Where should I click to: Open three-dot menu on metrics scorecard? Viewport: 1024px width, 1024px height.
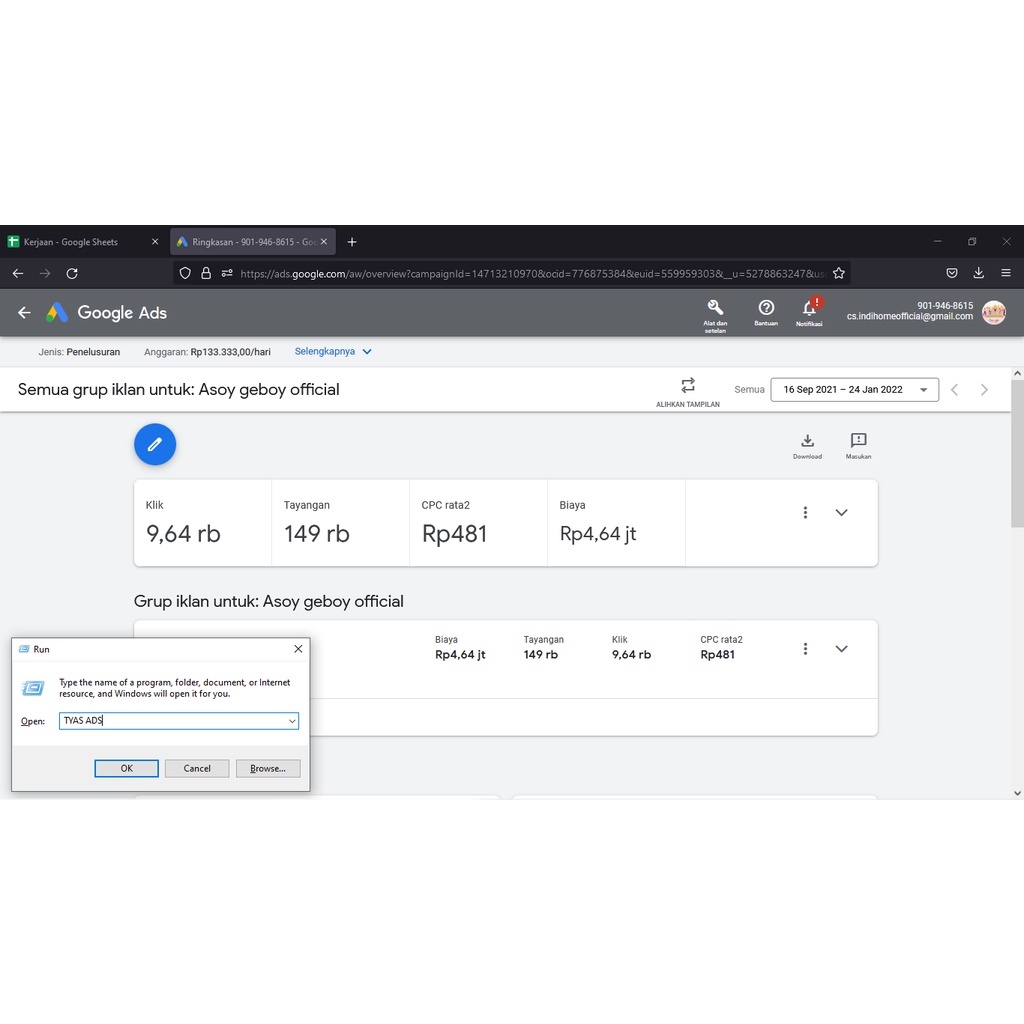point(805,513)
